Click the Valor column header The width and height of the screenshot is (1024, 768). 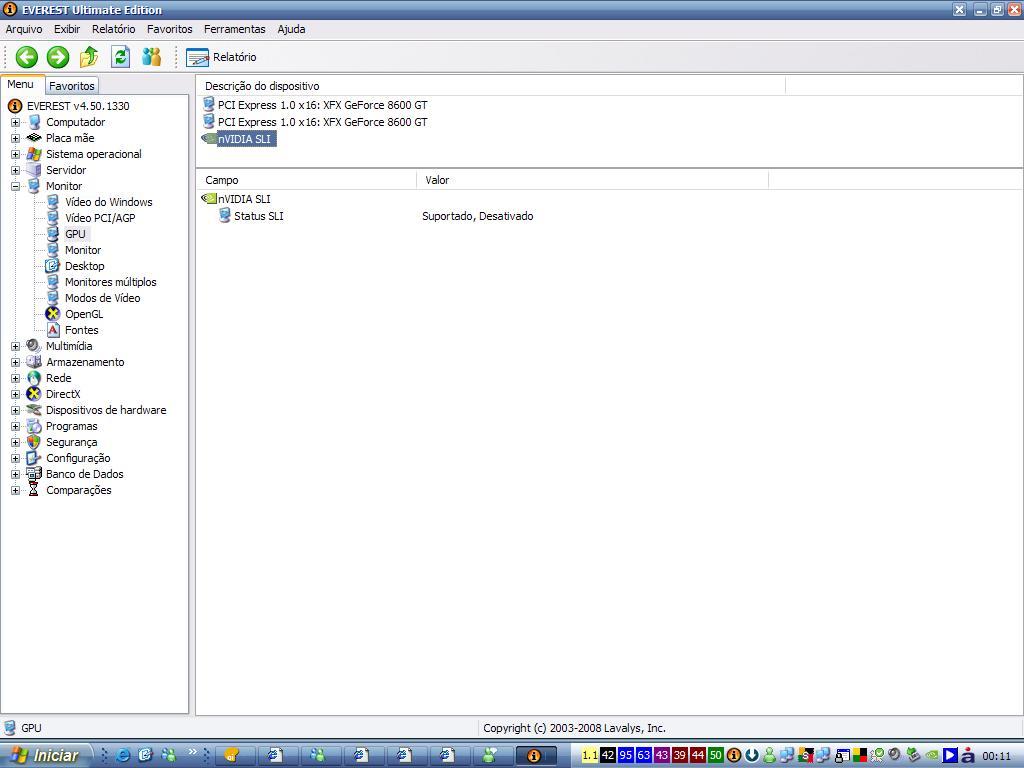point(593,180)
